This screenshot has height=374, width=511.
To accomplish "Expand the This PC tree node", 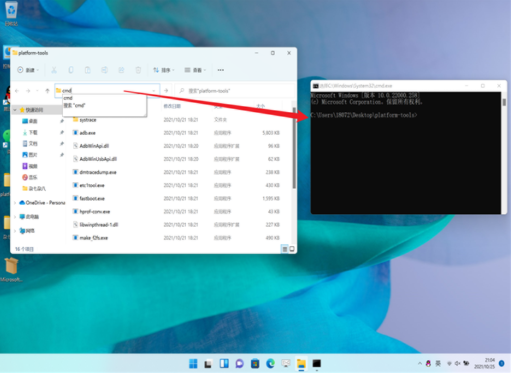I will (15, 217).
